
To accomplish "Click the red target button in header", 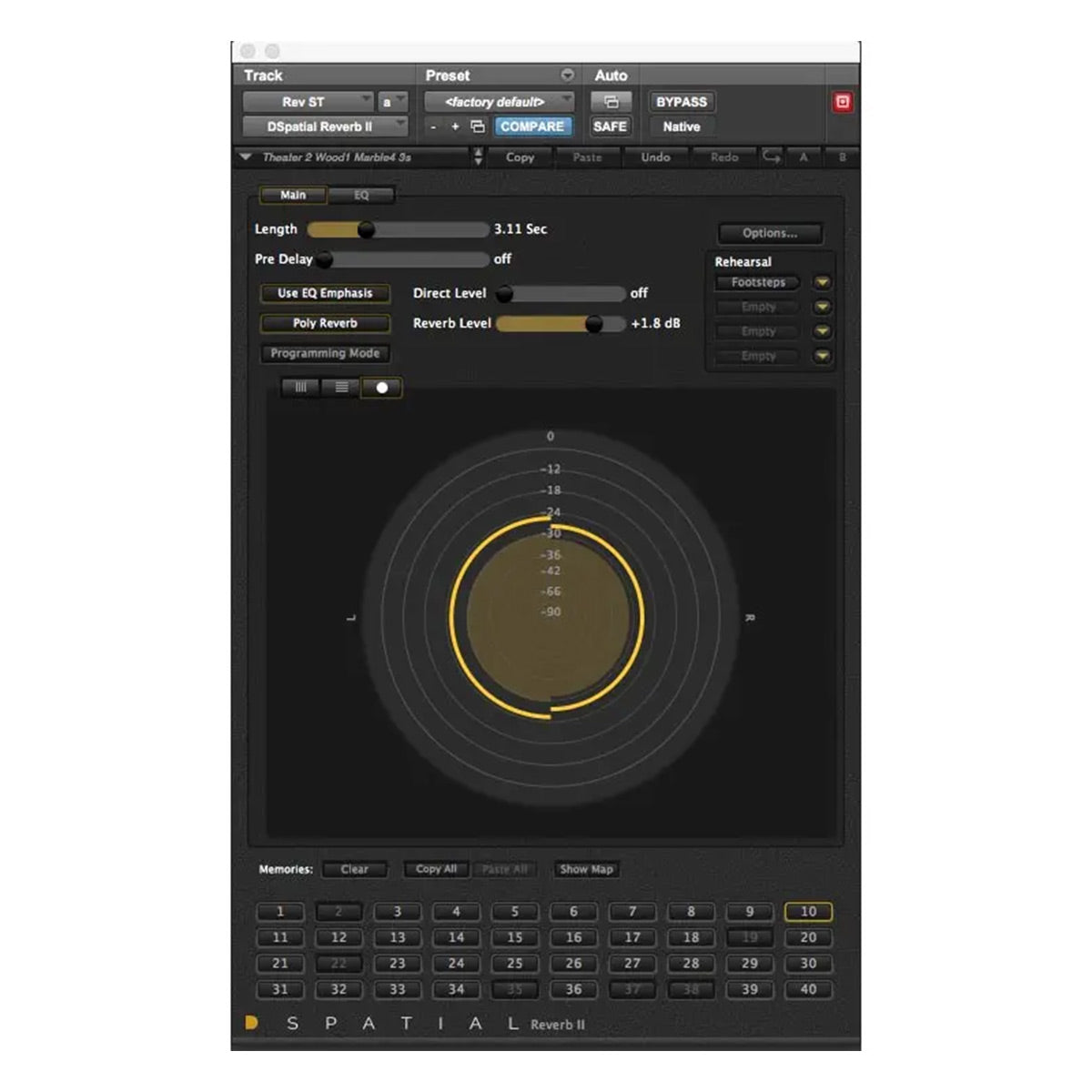I will point(843,102).
